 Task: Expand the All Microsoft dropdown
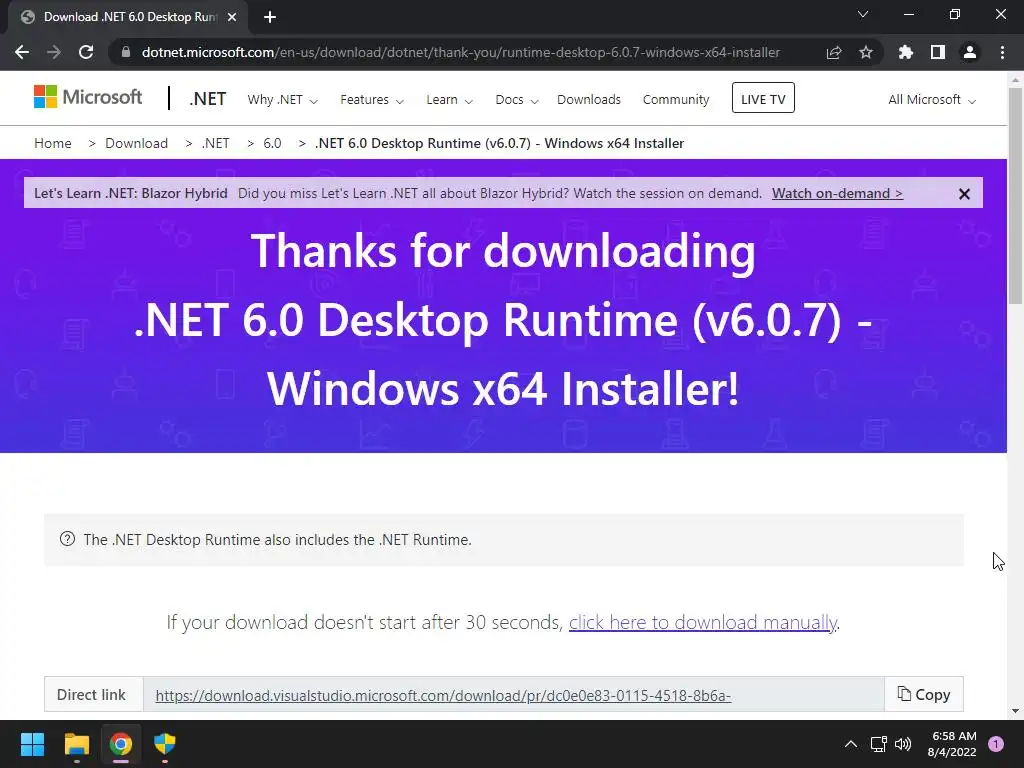[932, 100]
